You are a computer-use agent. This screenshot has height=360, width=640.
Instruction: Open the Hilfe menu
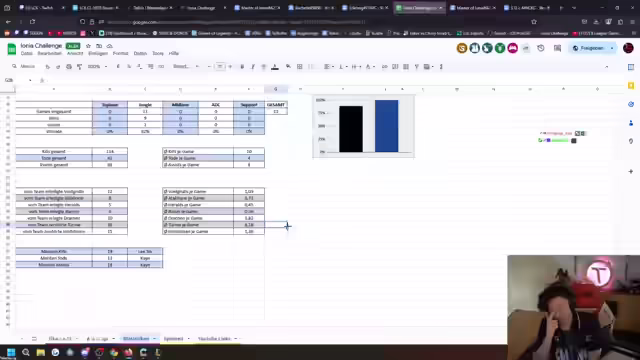point(174,53)
